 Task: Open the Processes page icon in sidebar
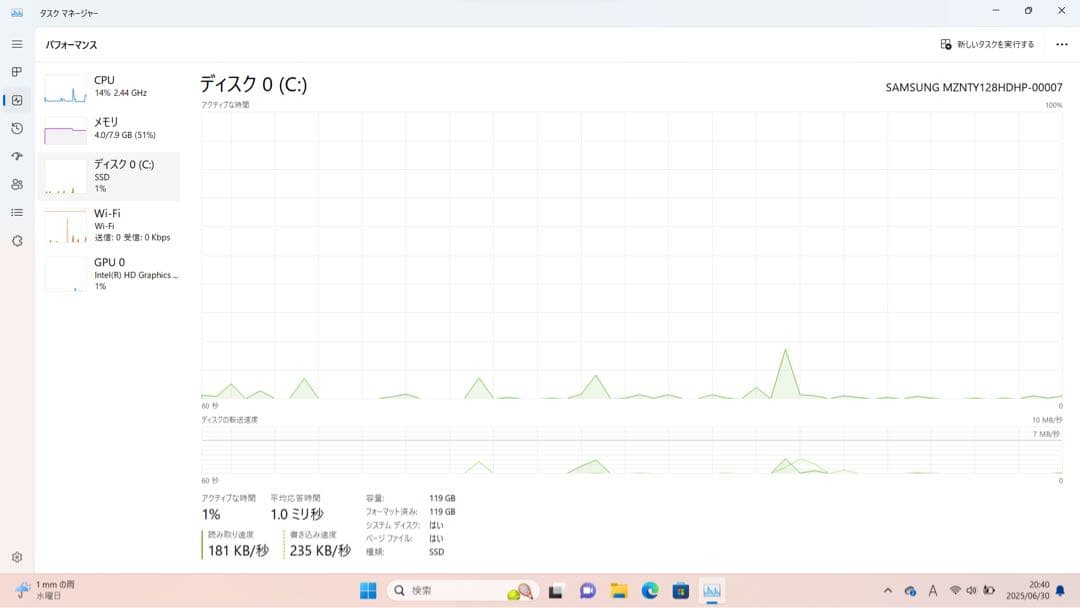[17, 72]
